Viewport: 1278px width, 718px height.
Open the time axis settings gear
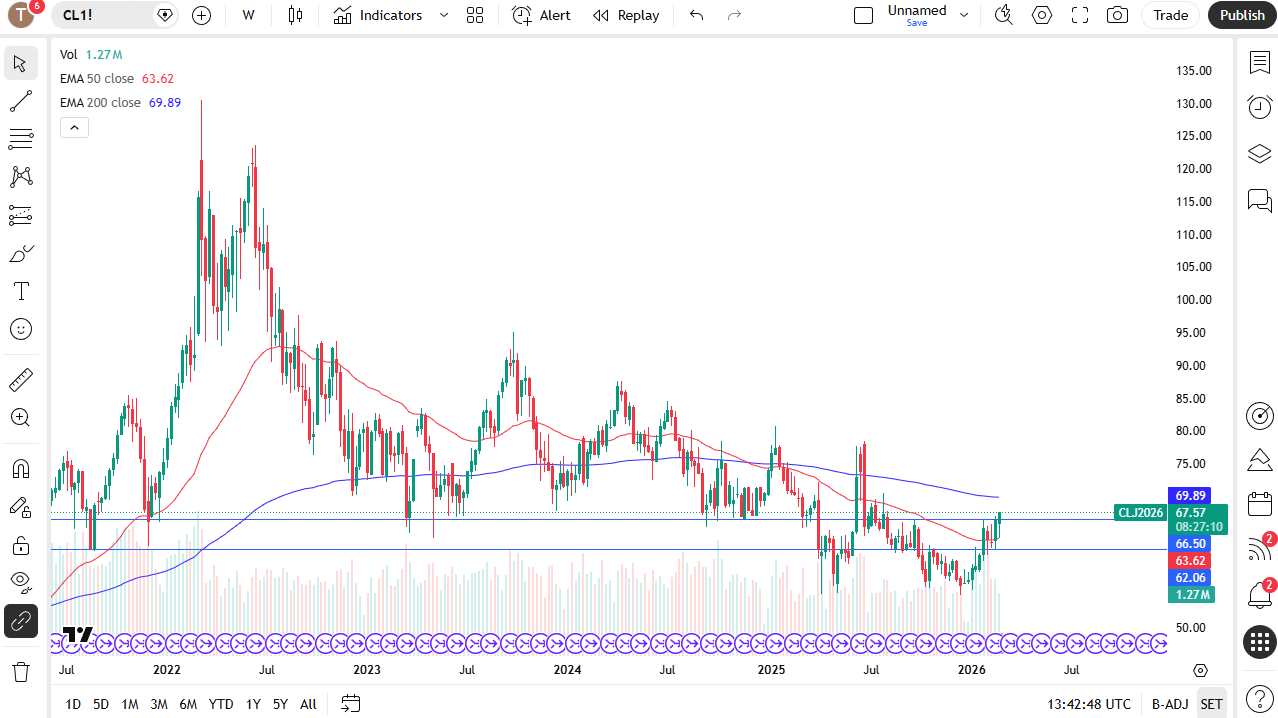[x=1201, y=670]
